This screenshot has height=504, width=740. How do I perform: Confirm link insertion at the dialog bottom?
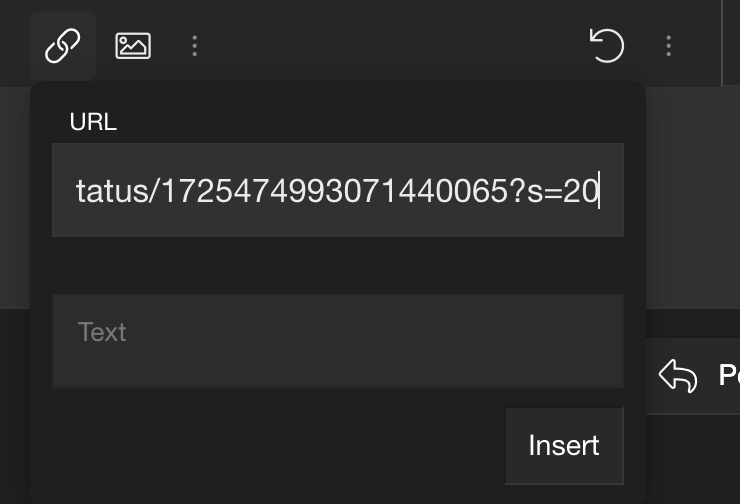[x=564, y=445]
